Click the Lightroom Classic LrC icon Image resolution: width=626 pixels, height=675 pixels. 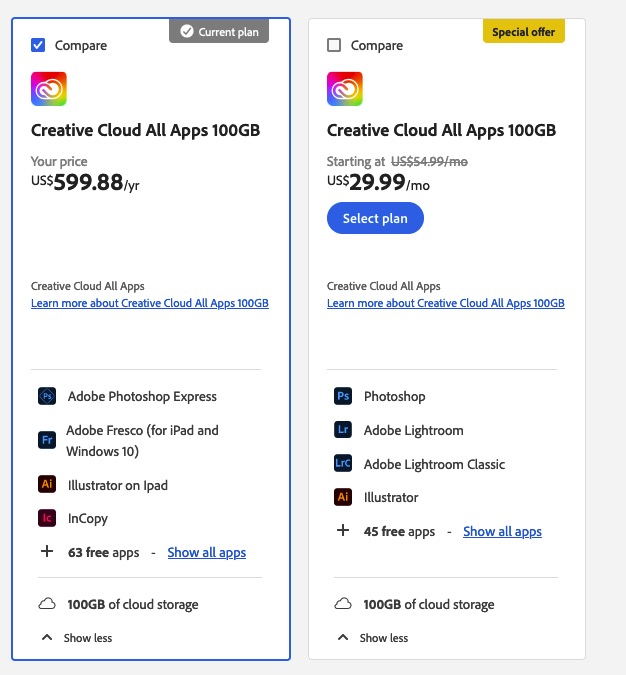(343, 463)
